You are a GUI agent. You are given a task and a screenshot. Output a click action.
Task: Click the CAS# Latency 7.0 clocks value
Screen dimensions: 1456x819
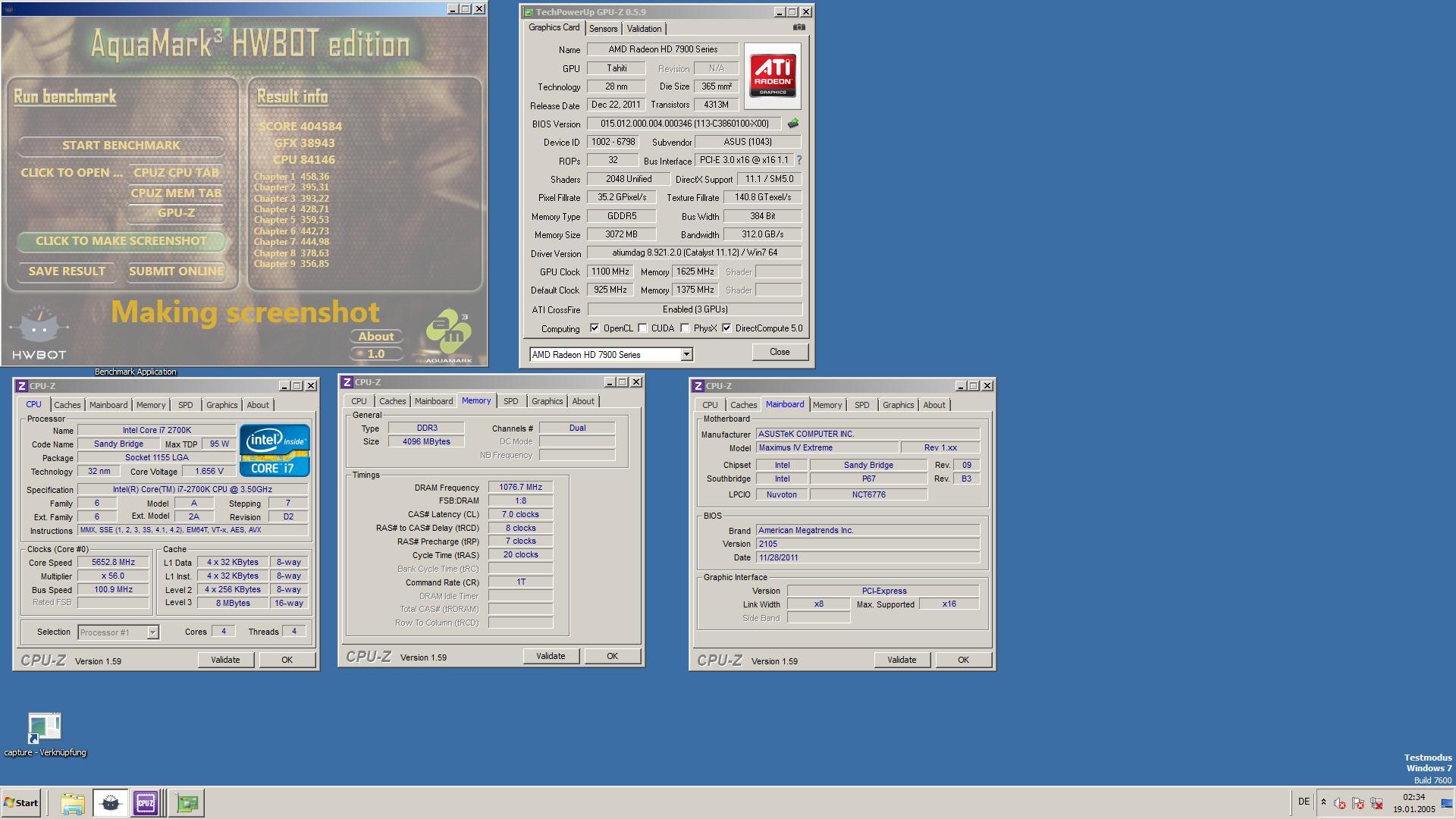pyautogui.click(x=520, y=514)
